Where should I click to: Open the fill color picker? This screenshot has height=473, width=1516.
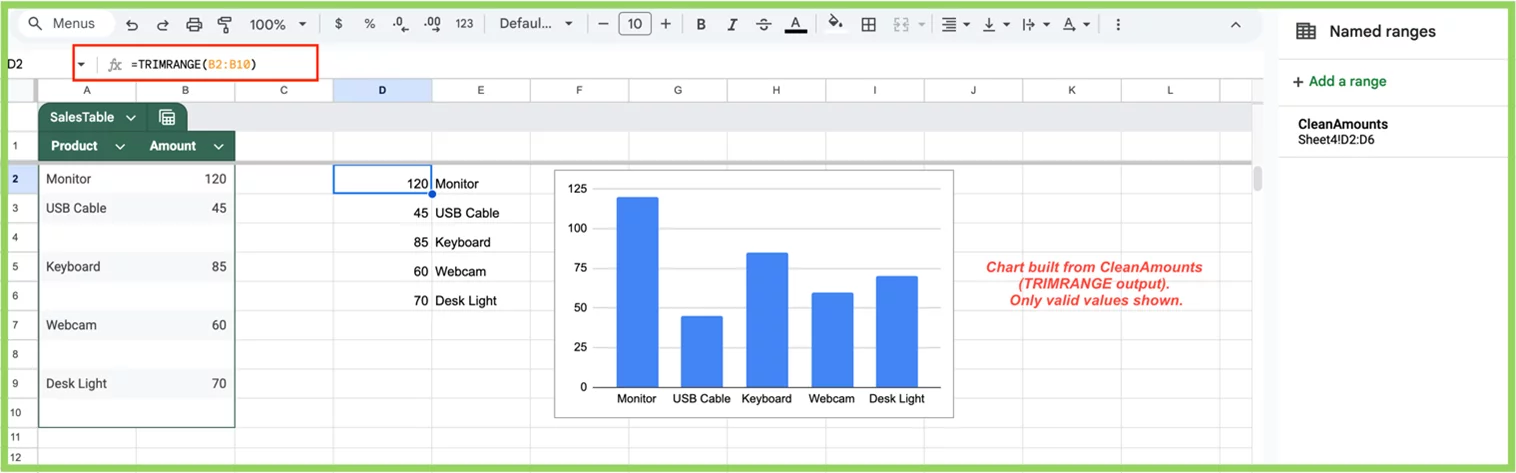[x=836, y=24]
